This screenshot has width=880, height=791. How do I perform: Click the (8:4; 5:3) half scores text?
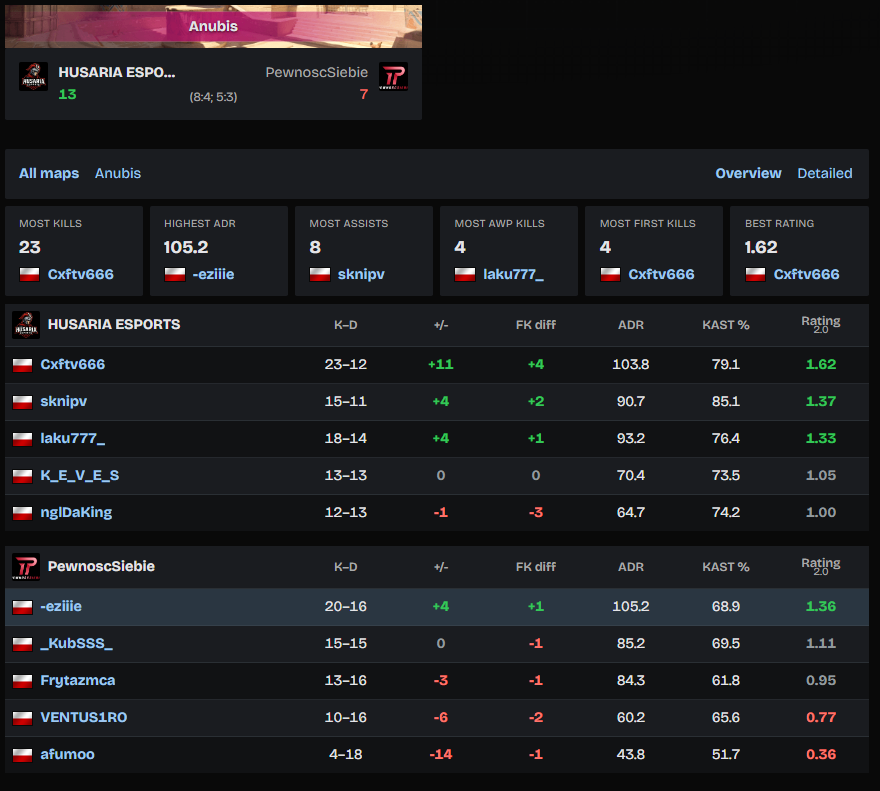[213, 97]
